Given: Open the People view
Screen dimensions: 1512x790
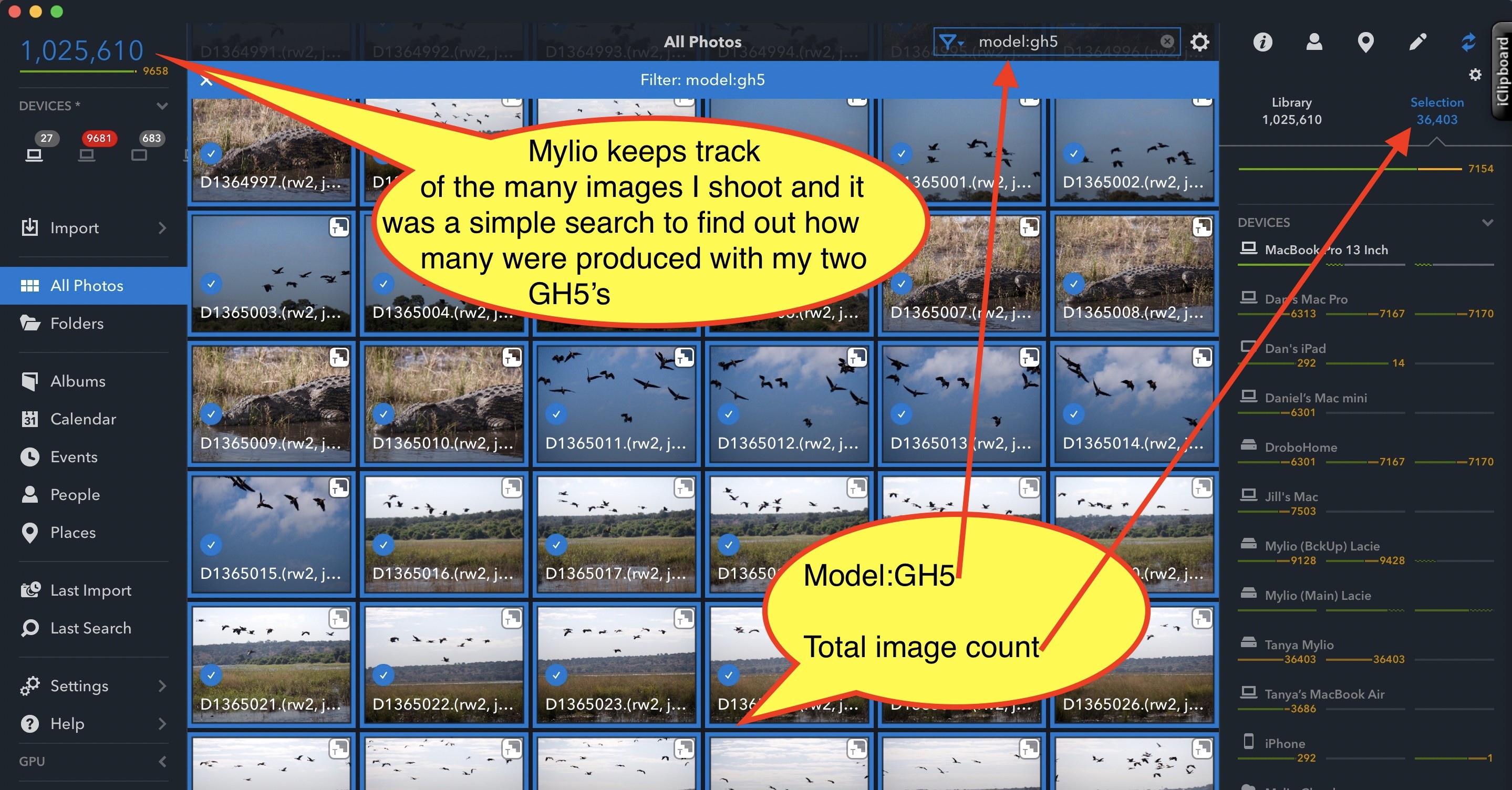Looking at the screenshot, I should pyautogui.click(x=94, y=495).
